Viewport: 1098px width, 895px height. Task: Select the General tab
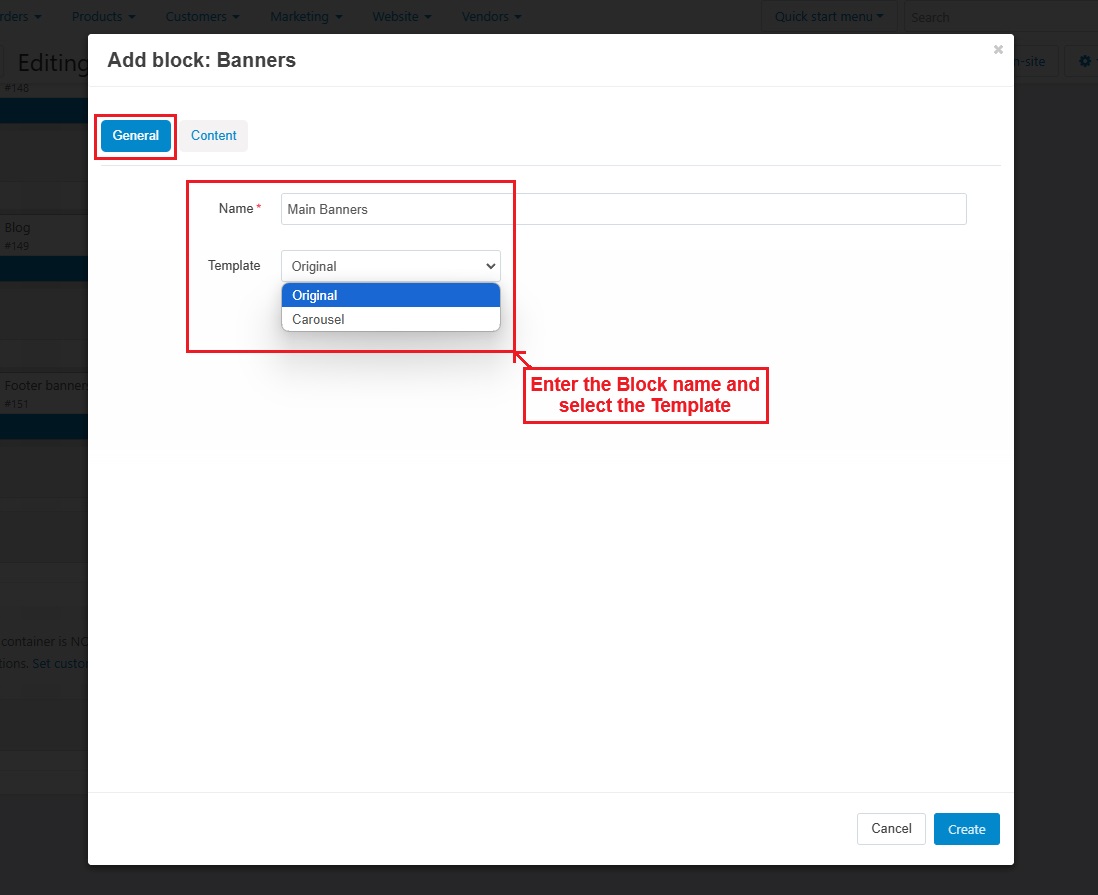point(136,136)
